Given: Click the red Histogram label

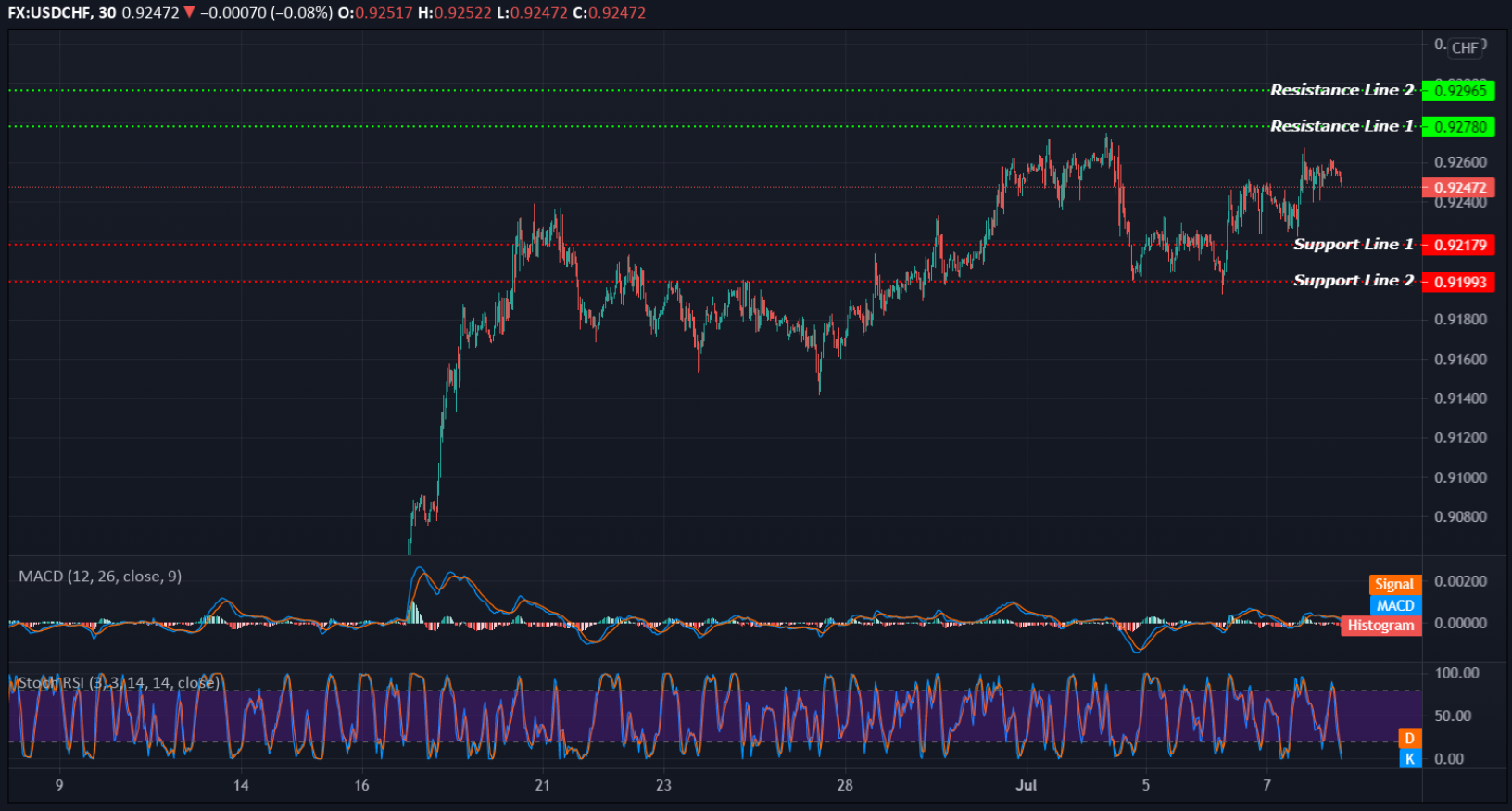Looking at the screenshot, I should point(1380,626).
